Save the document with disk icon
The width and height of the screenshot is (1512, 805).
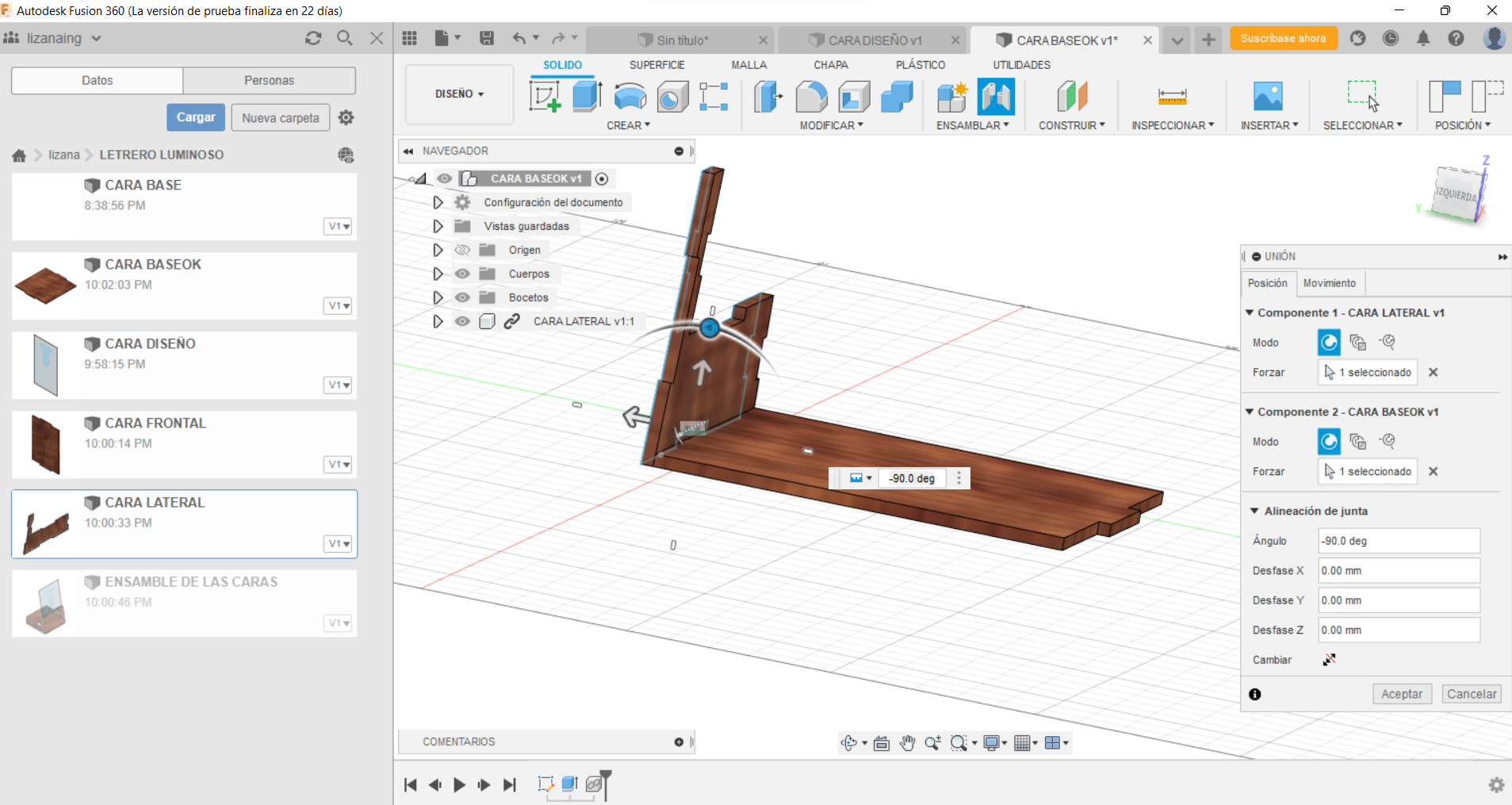tap(487, 38)
